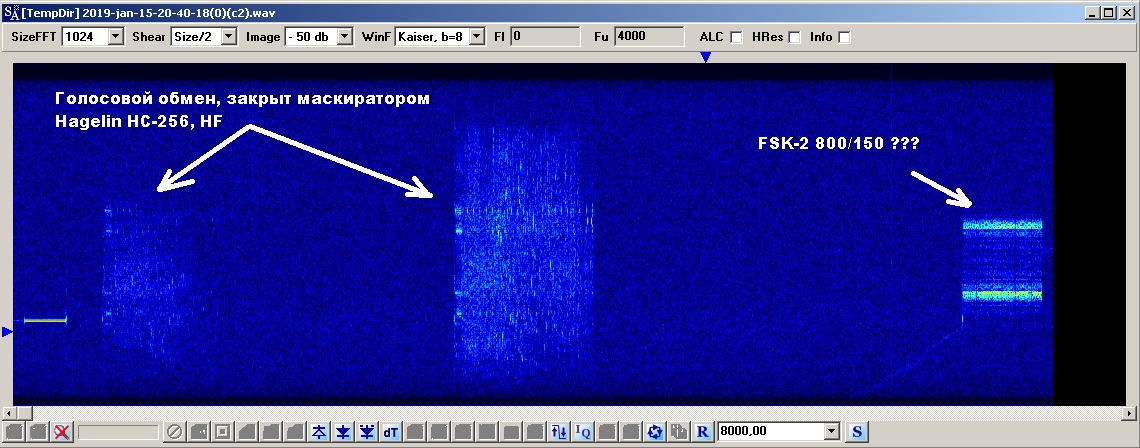
Task: Click the double down-arrow marker icon
Action: [367, 432]
